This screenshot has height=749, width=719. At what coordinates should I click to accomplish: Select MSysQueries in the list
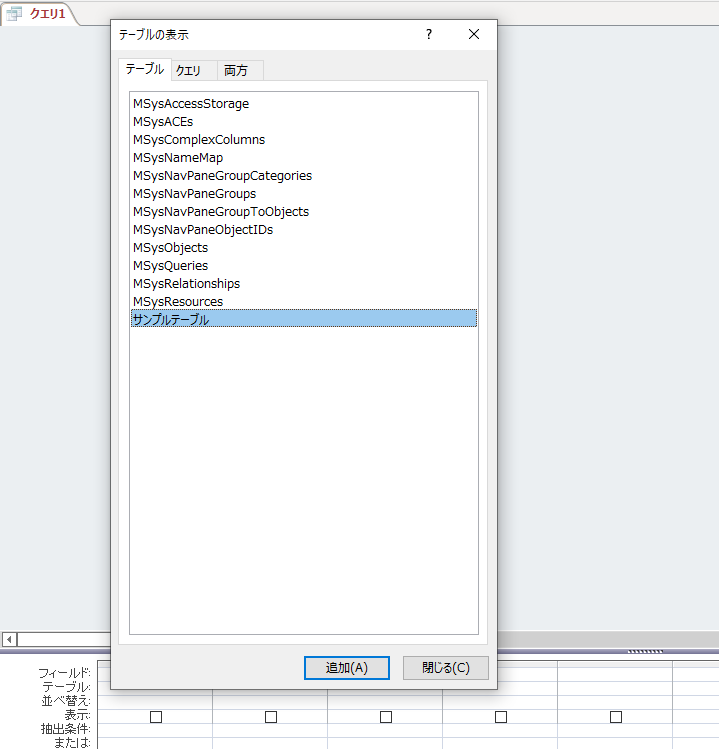(x=304, y=266)
